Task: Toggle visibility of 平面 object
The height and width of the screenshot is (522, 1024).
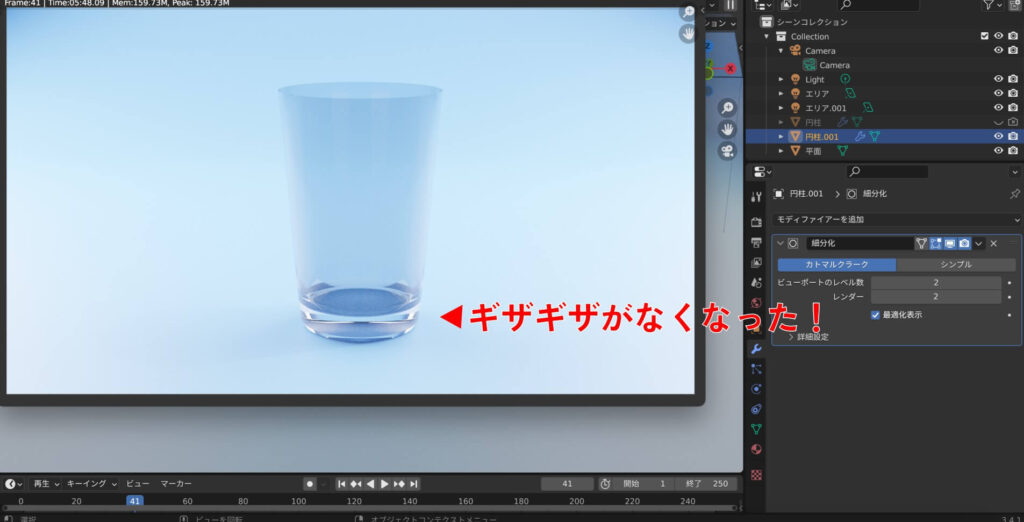Action: (998, 151)
